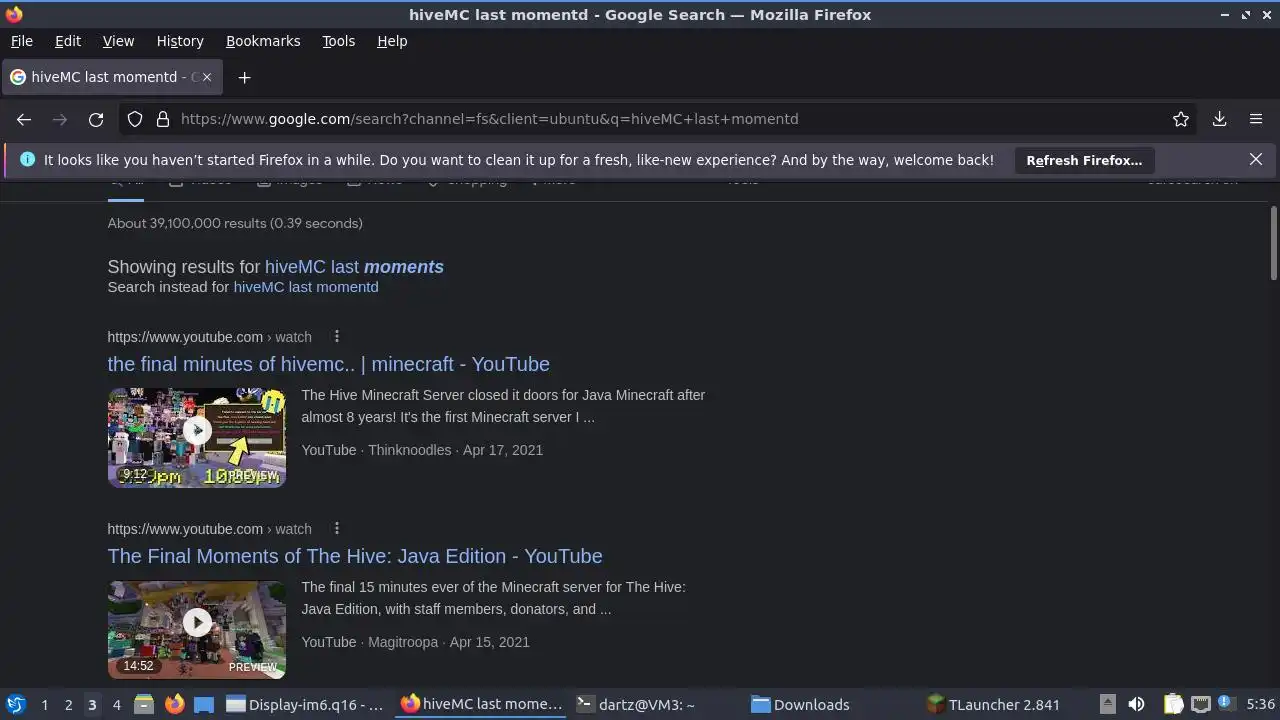Open the Help menu
This screenshot has width=1280, height=720.
392,41
